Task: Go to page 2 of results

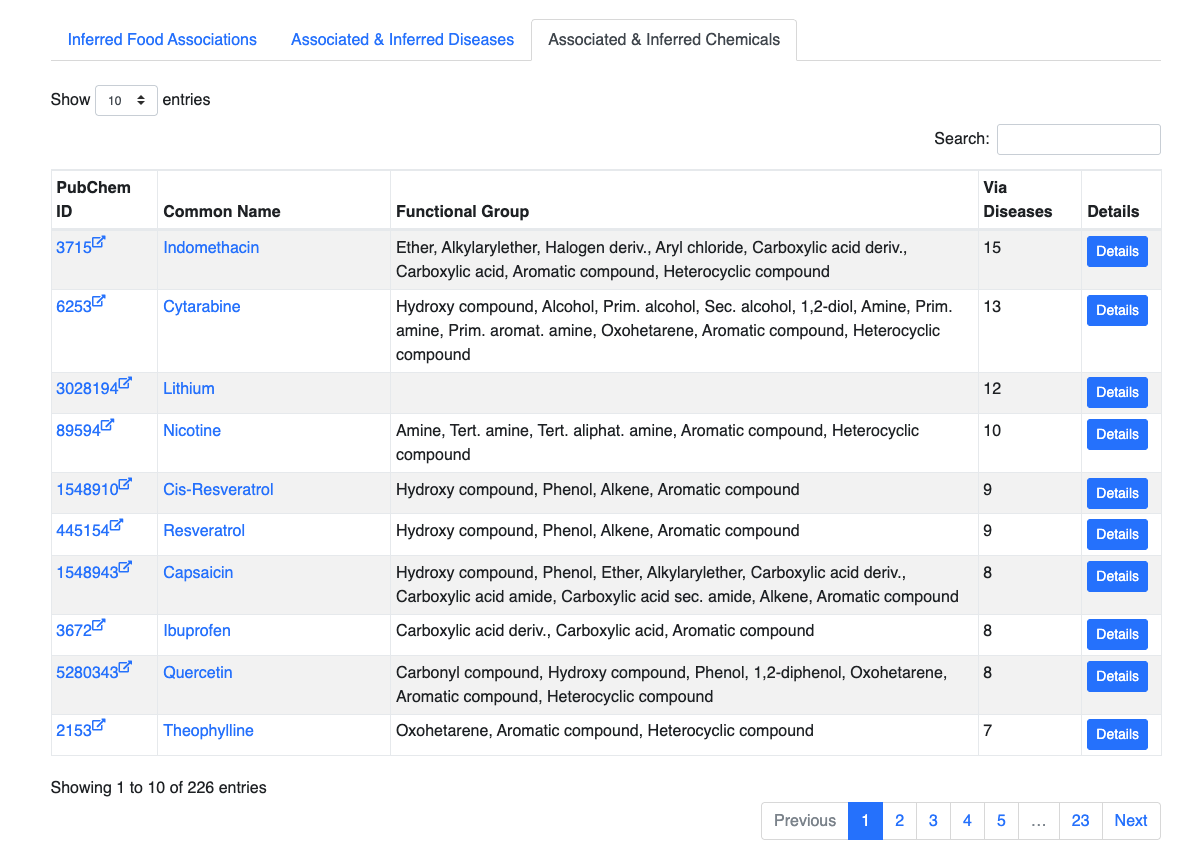Action: (x=899, y=821)
